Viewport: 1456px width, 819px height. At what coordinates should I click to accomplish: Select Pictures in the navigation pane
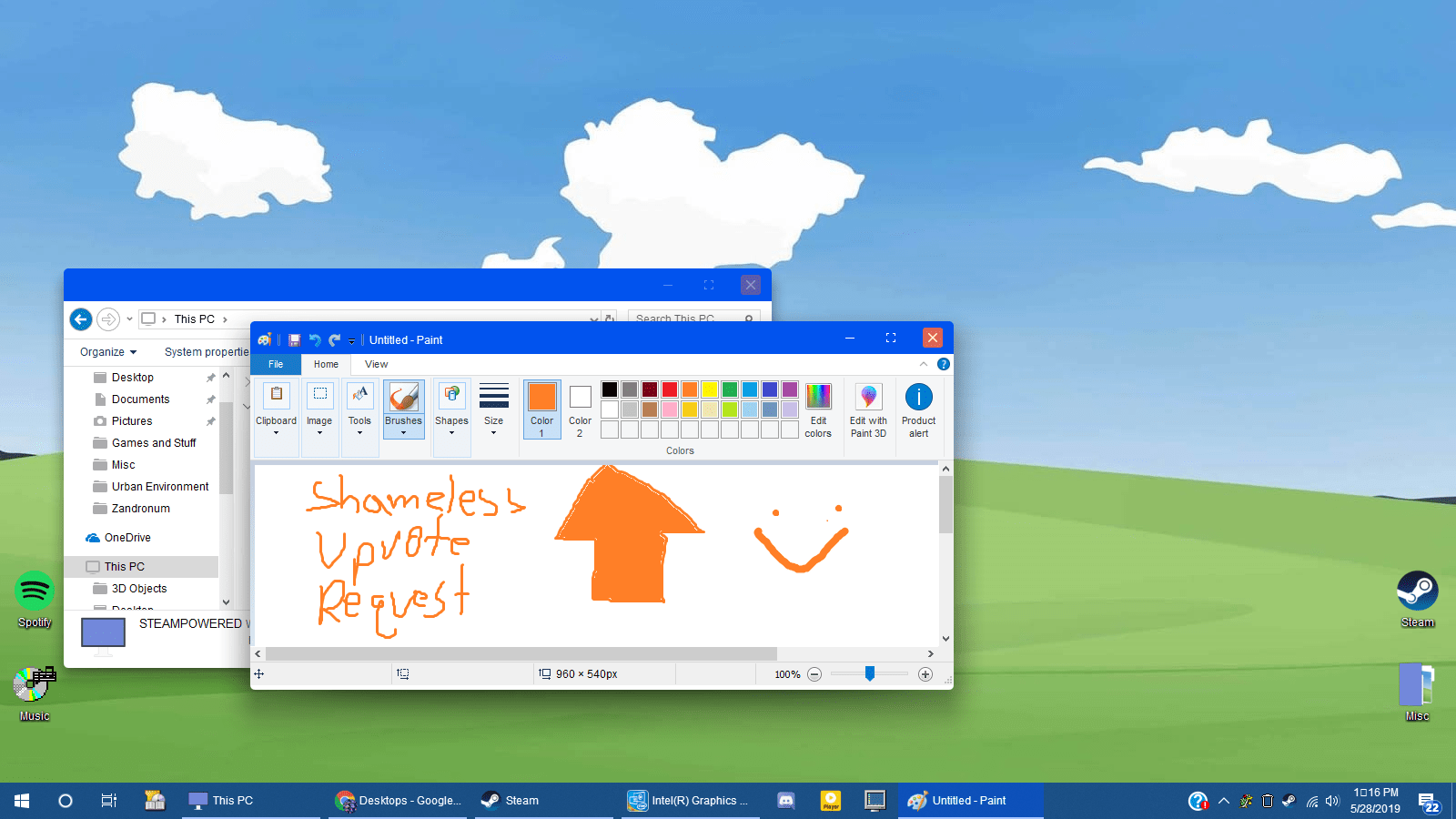(132, 421)
